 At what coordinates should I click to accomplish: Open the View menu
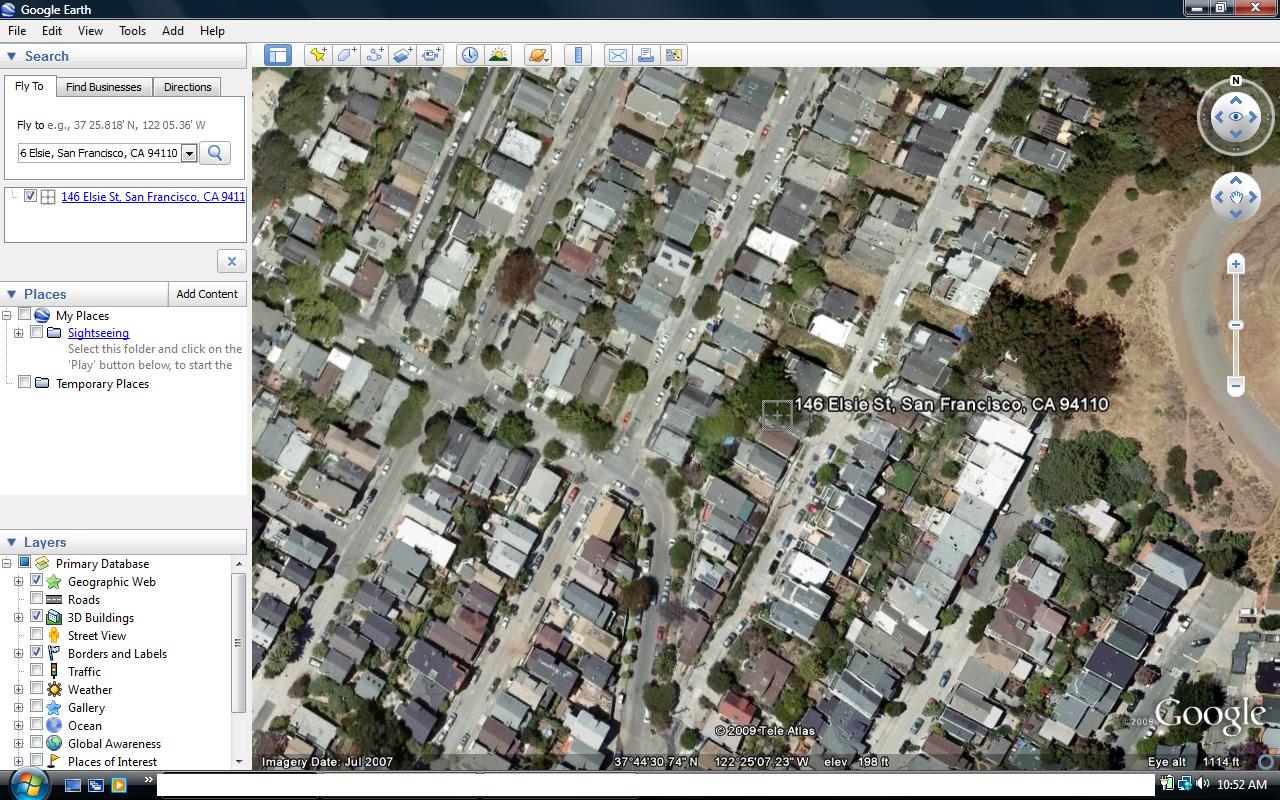tap(90, 31)
